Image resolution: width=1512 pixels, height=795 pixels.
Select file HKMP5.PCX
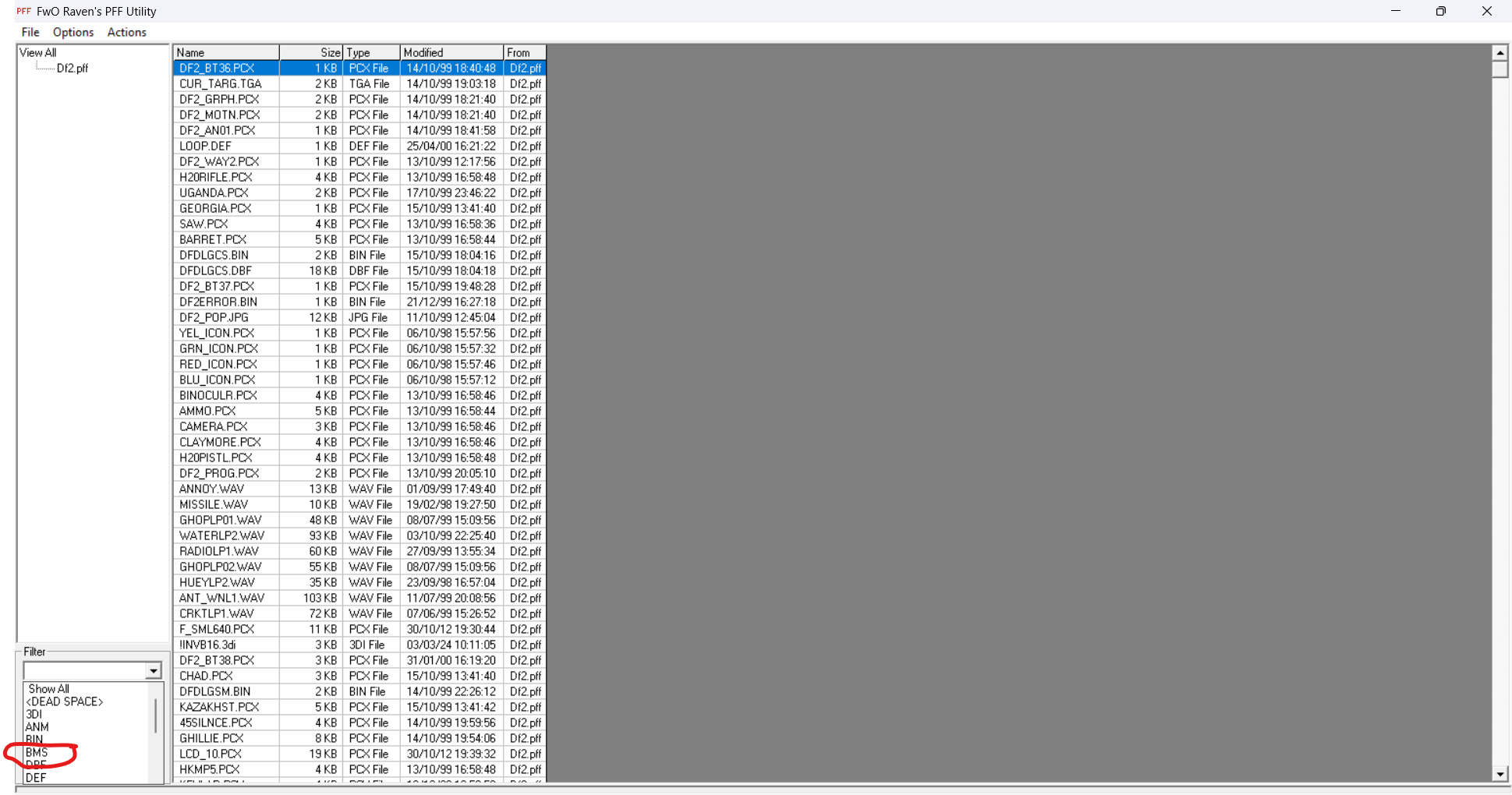(210, 769)
